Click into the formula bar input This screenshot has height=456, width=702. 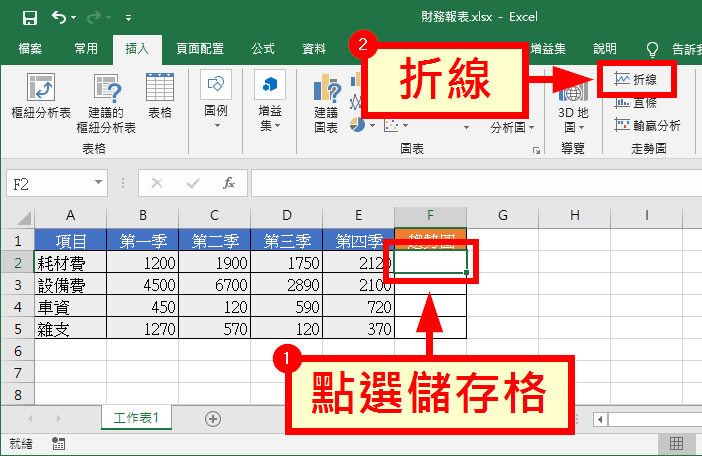(476, 183)
